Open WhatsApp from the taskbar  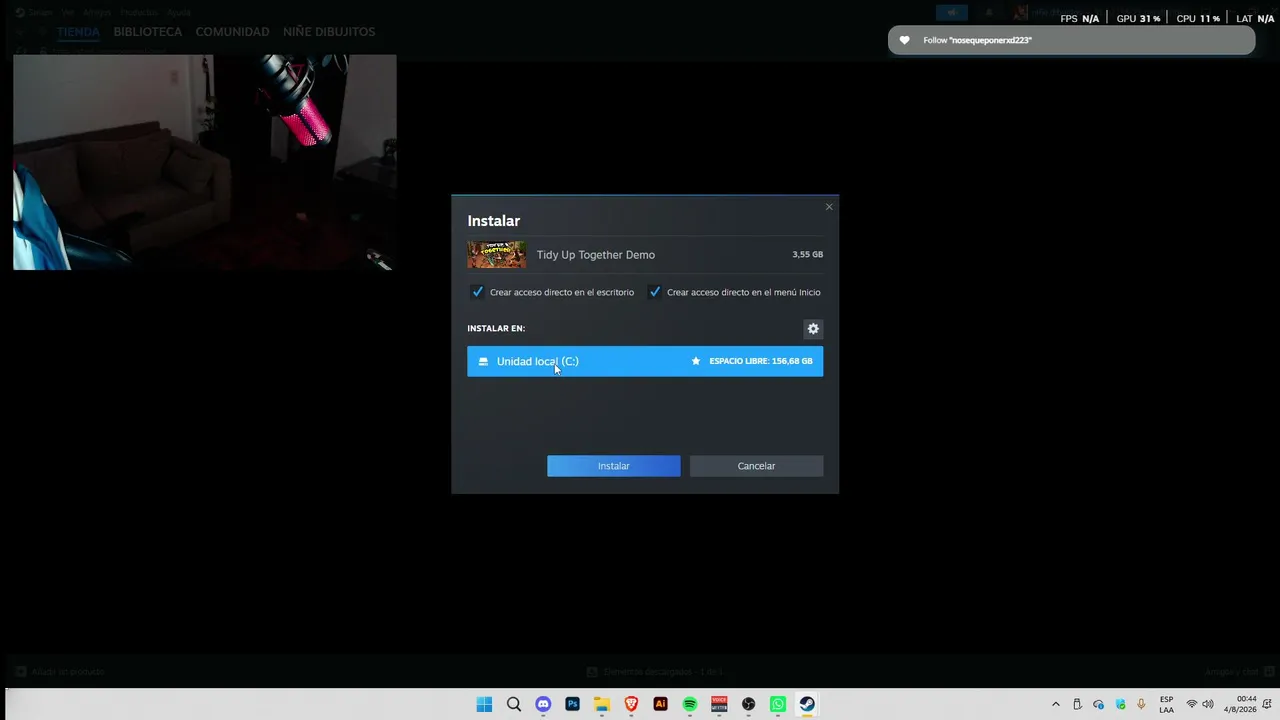pos(778,704)
